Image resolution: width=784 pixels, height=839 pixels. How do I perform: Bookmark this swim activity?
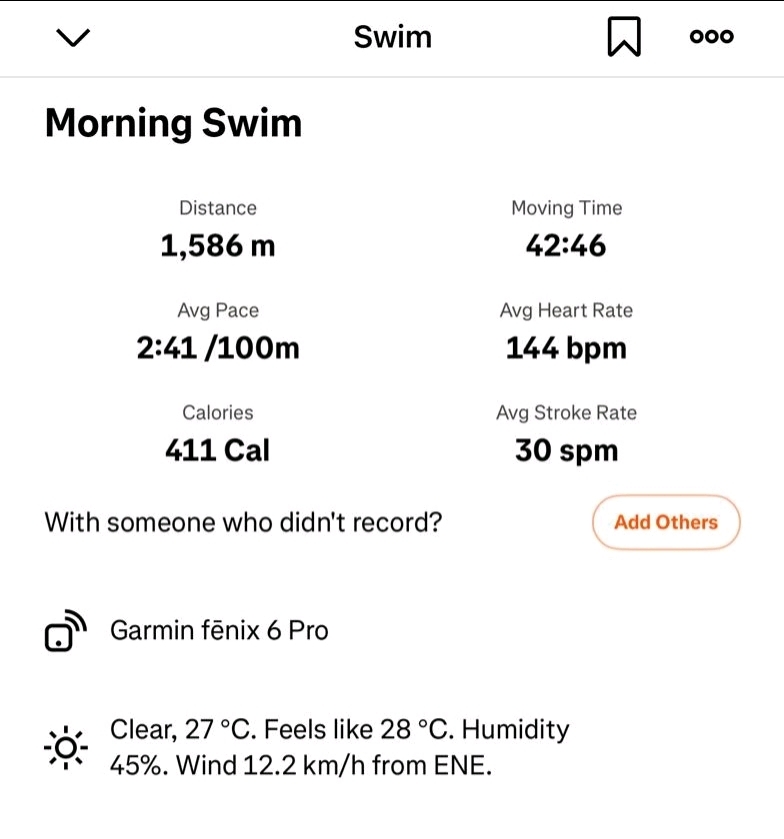tap(623, 38)
